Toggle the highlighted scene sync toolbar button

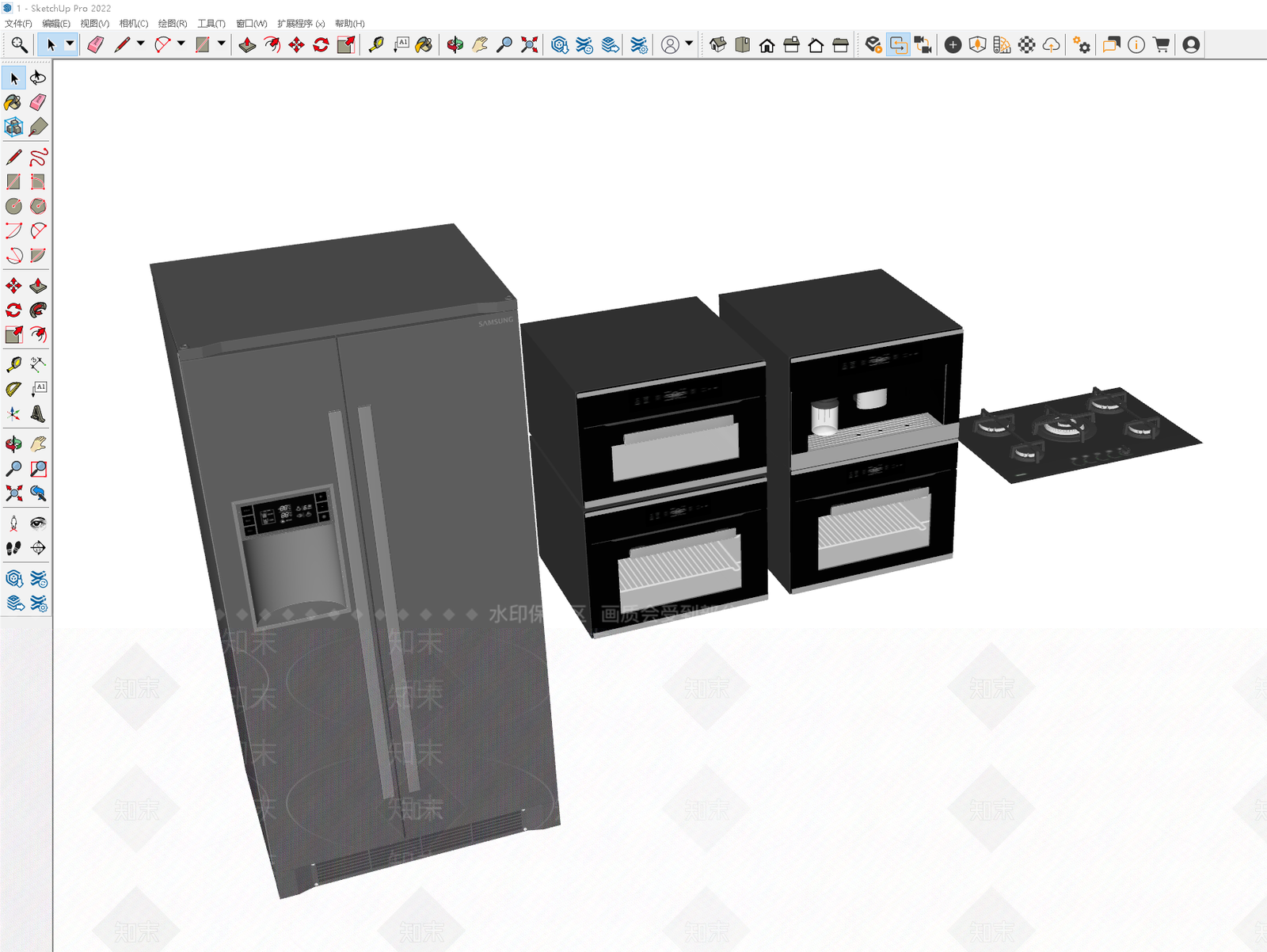coord(898,45)
